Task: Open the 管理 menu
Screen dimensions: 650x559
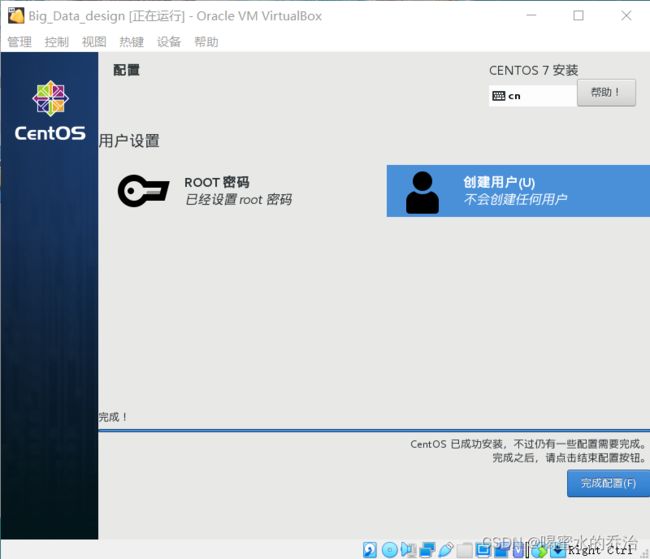Action: pyautogui.click(x=19, y=41)
